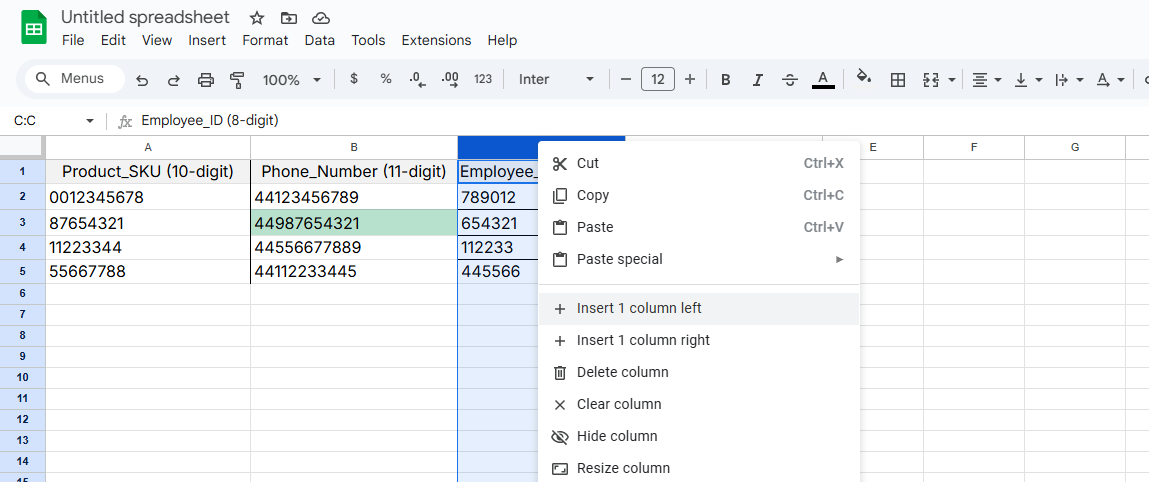Toggle italic formatting
Image resolution: width=1149 pixels, height=482 pixels.
758,80
